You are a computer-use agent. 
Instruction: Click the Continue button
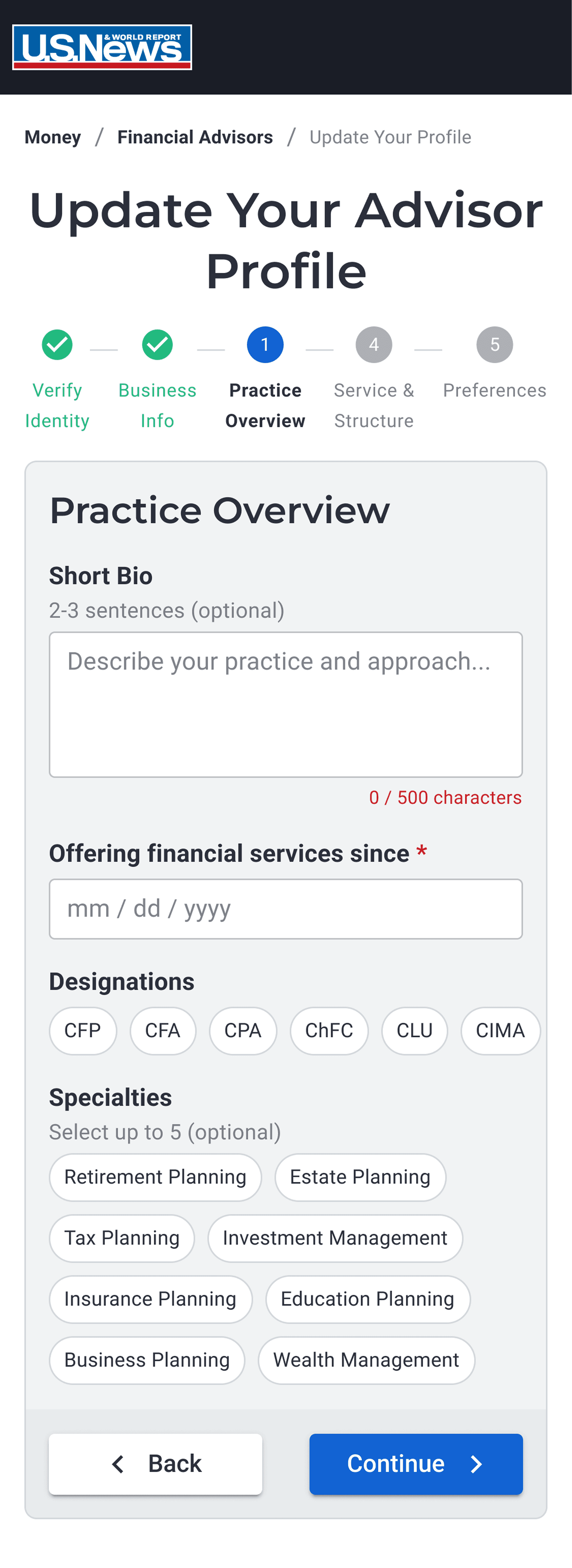pos(416,1463)
